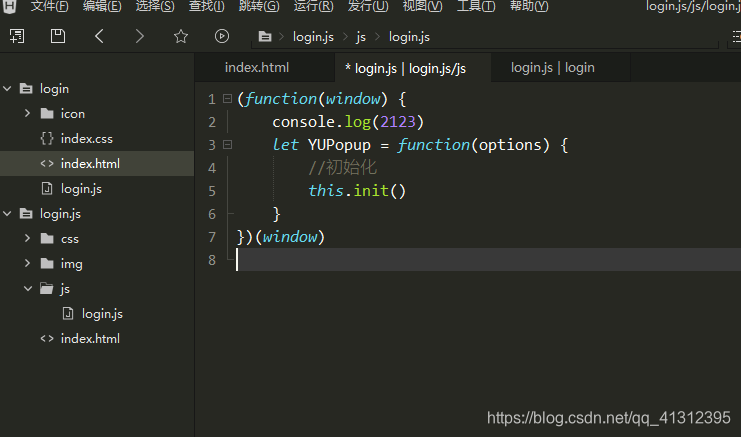Open the 运行(R) menu
The width and height of the screenshot is (741, 437).
point(314,7)
